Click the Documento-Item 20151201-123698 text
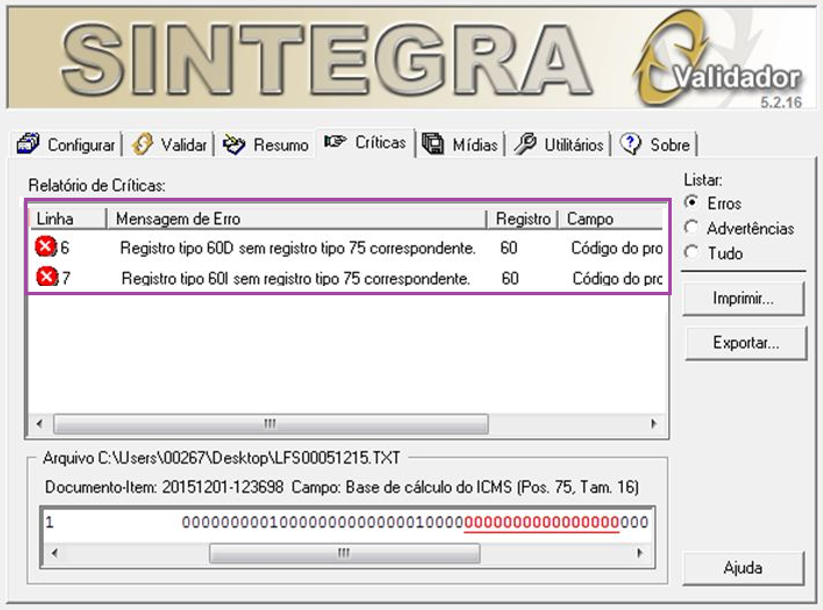Screen dimensions: 823x610 coord(164,487)
